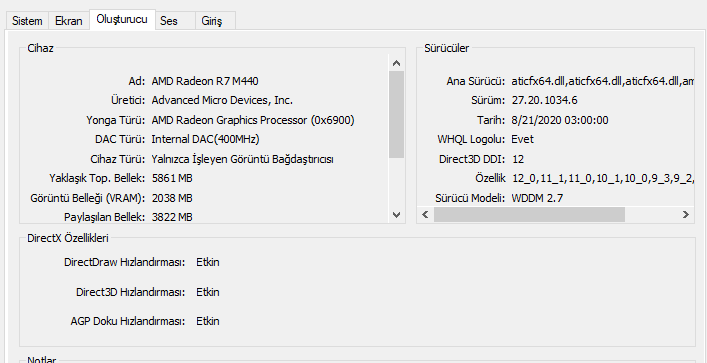707x363 pixels.
Task: Click the Direct3D DDI value 12
Action: [x=518, y=159]
